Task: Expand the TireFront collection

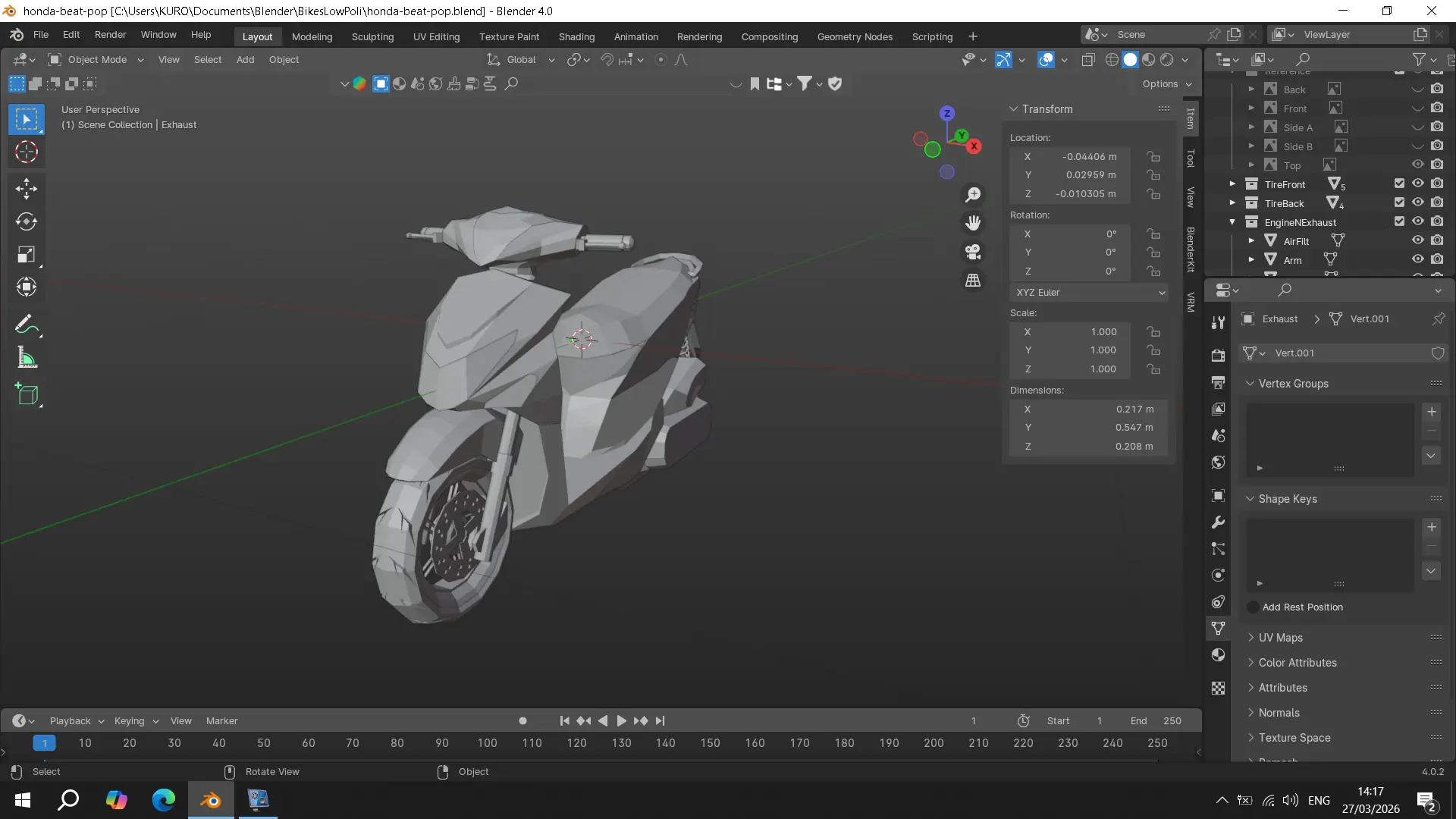Action: coord(1232,184)
